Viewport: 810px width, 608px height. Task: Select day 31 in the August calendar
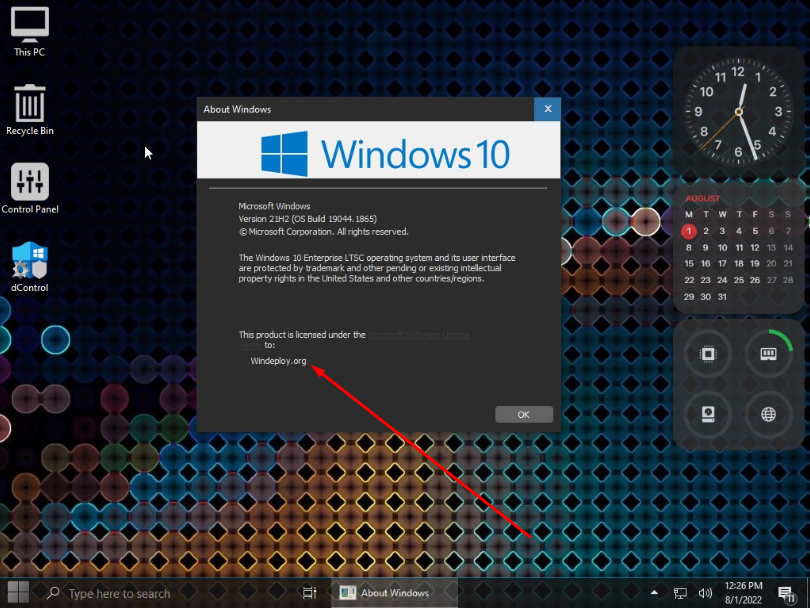coord(722,297)
